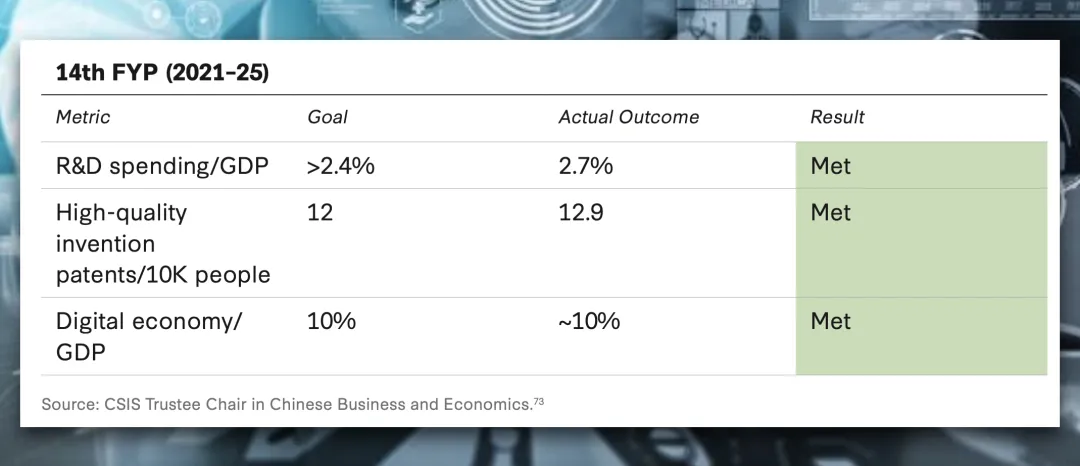Image resolution: width=1080 pixels, height=466 pixels.
Task: Click the "10%" goal for digital economy
Action: tap(331, 322)
